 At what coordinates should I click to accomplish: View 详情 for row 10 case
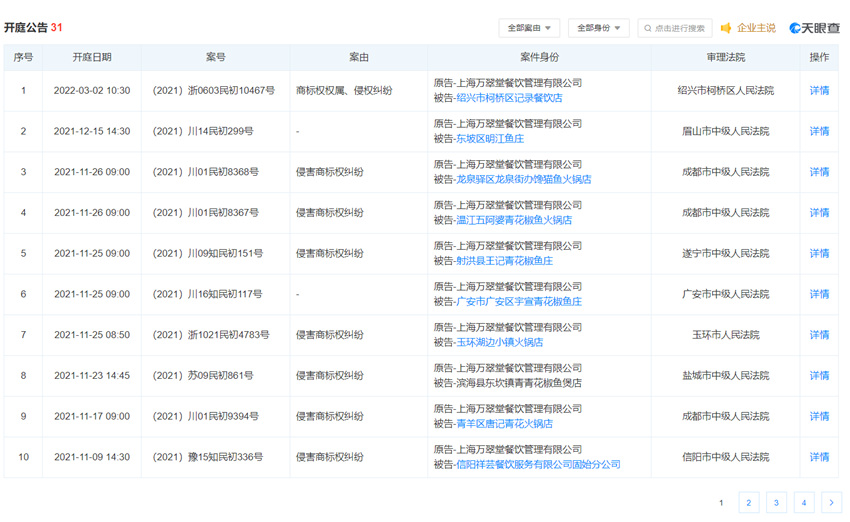click(x=819, y=457)
